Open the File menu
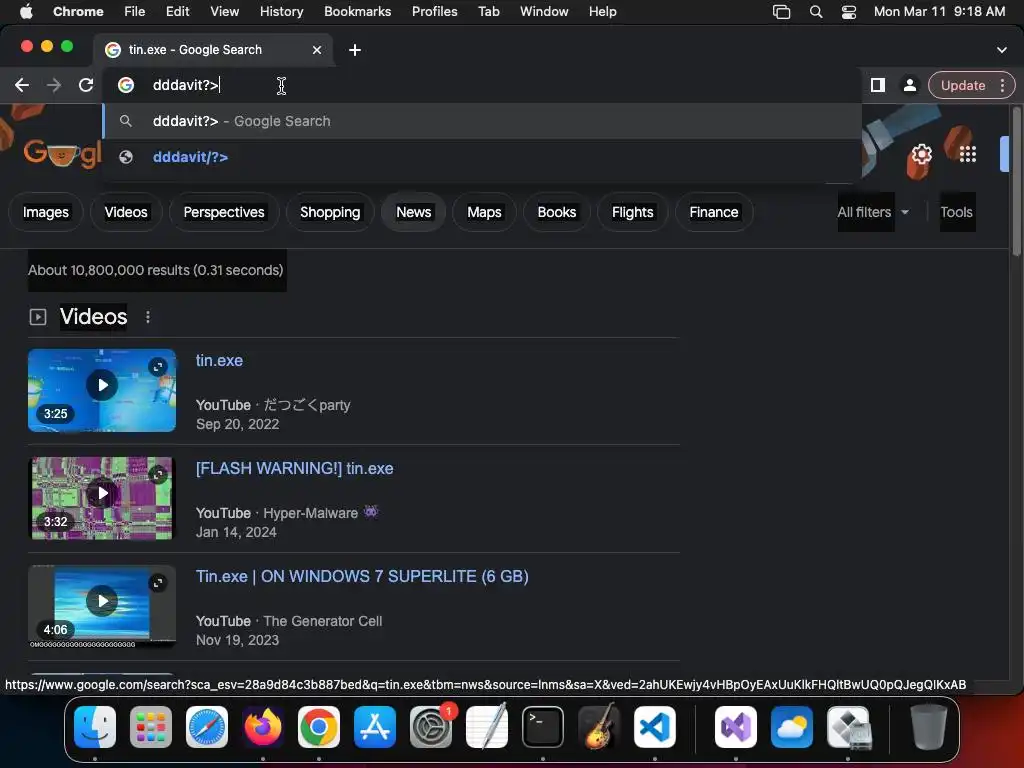 click(x=135, y=11)
